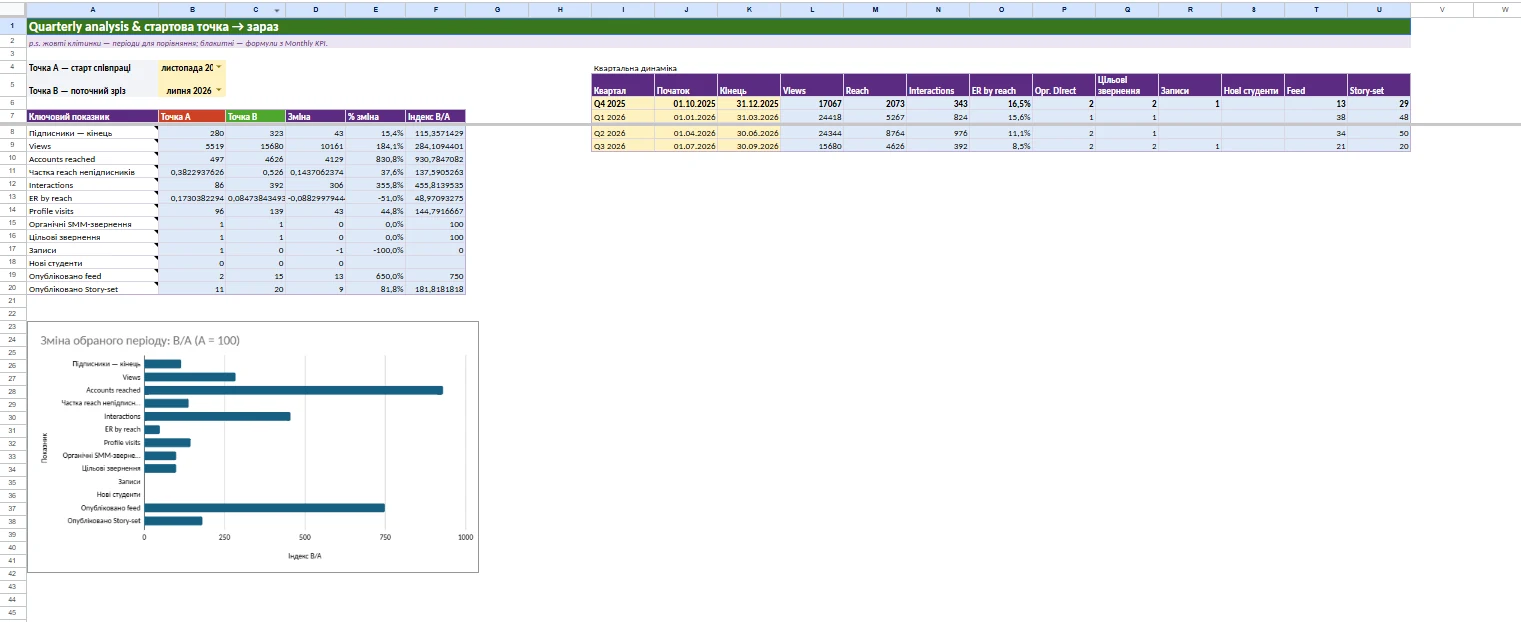Select the 'Опубліковано Story-set' row label
Screen dimensions: 1521x622
point(92,288)
